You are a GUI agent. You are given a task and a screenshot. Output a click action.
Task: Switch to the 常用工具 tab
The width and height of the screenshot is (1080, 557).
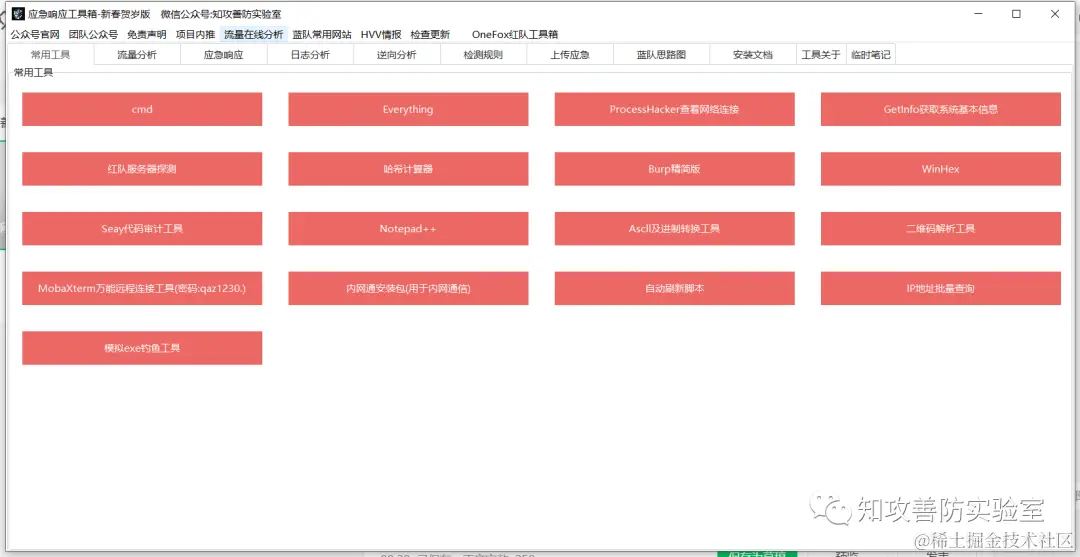pyautogui.click(x=50, y=54)
